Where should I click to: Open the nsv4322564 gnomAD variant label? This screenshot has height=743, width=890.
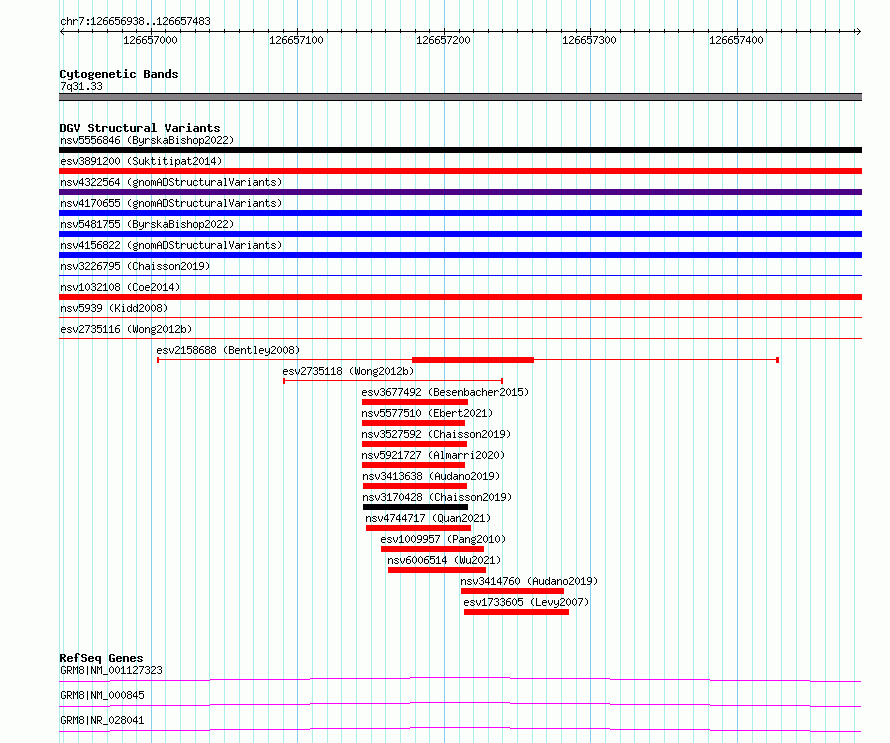click(171, 182)
